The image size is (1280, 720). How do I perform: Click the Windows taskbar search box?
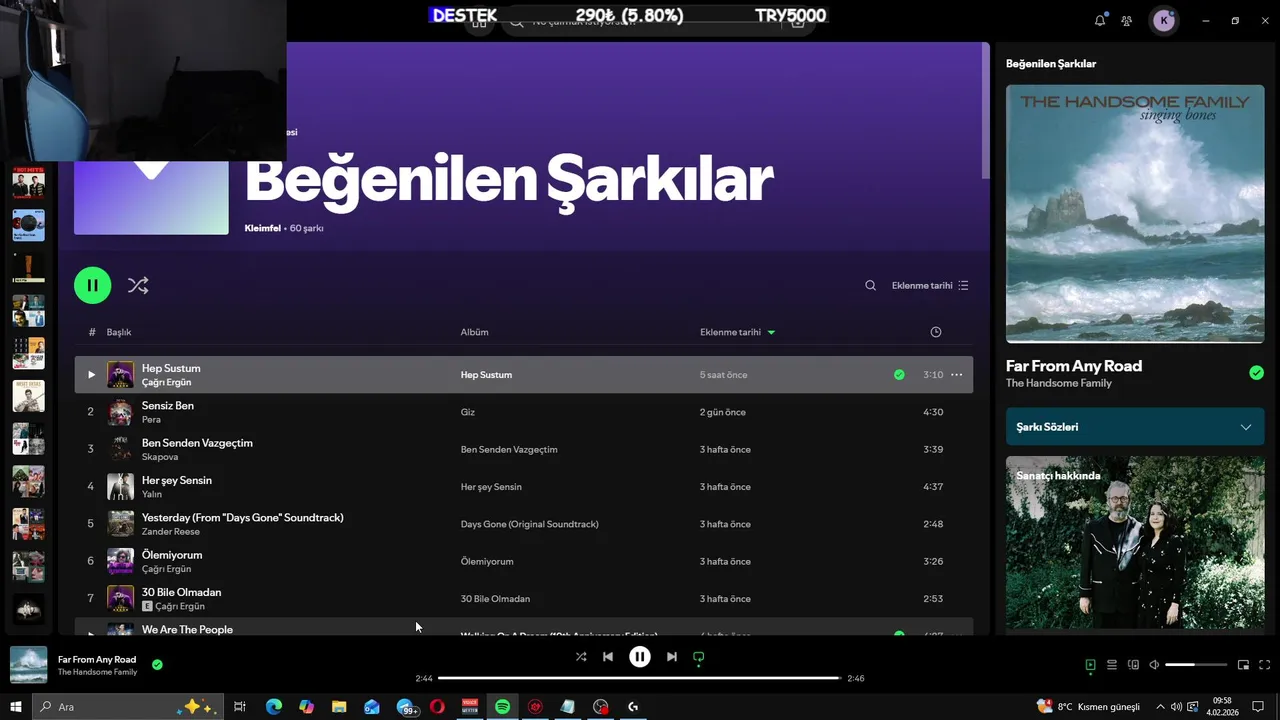[127, 707]
